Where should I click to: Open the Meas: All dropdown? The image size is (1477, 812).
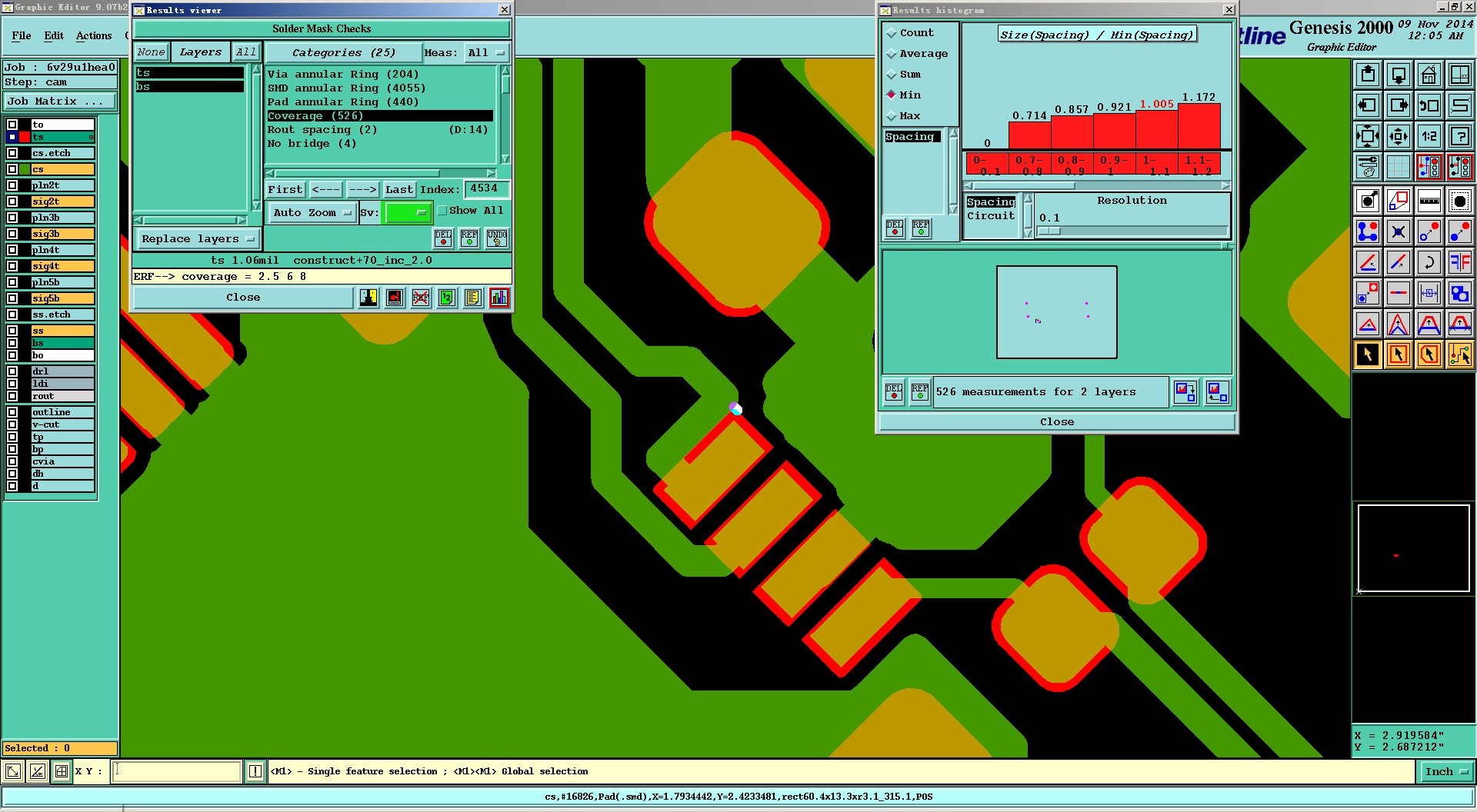tap(487, 53)
